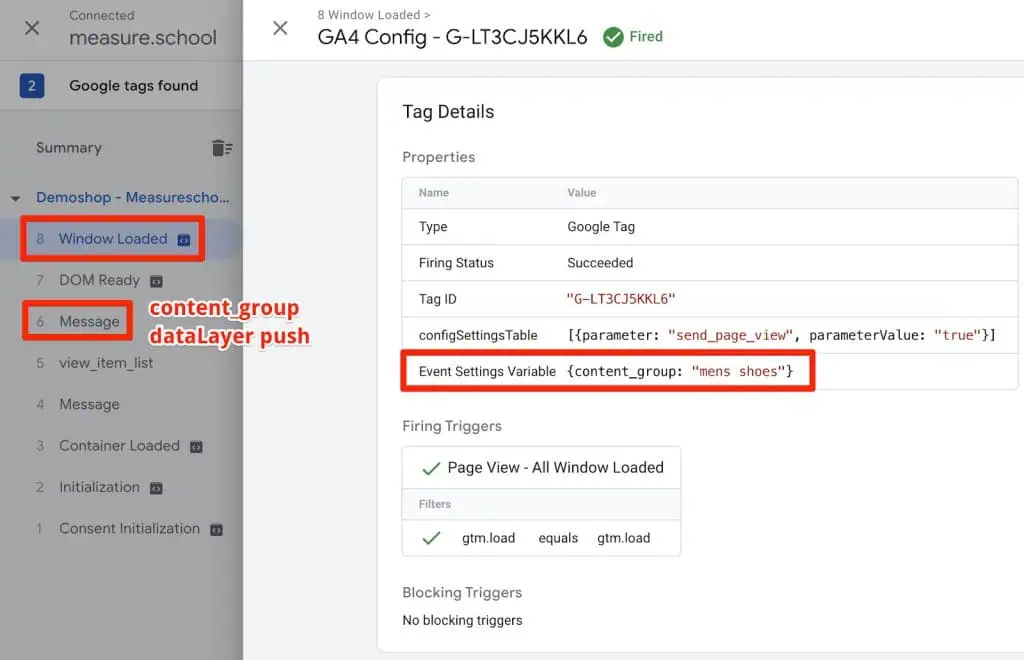
Task: Open Summary in the left sidebar
Action: coord(68,147)
